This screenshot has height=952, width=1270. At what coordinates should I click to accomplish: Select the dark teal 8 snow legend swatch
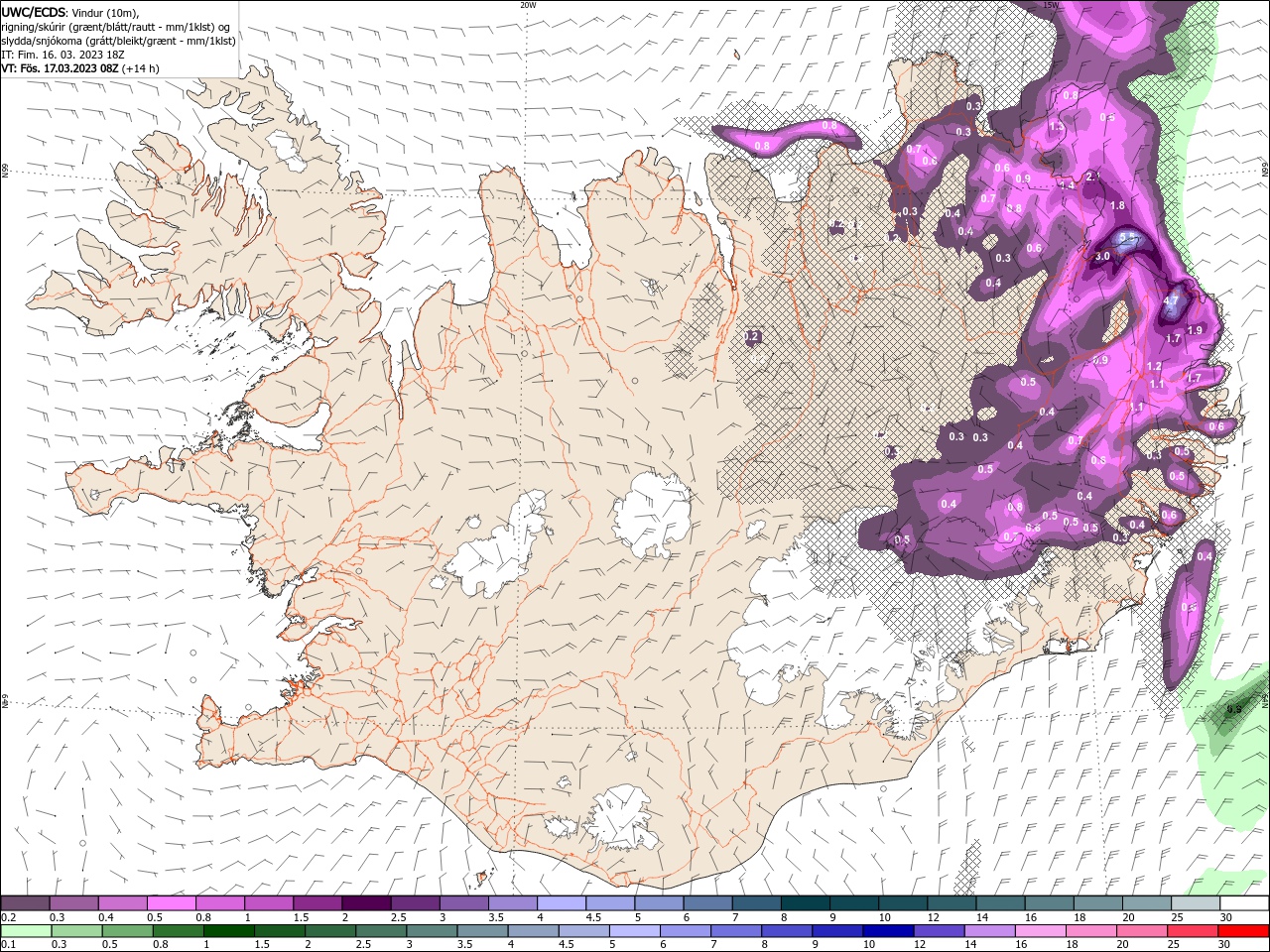(805, 903)
